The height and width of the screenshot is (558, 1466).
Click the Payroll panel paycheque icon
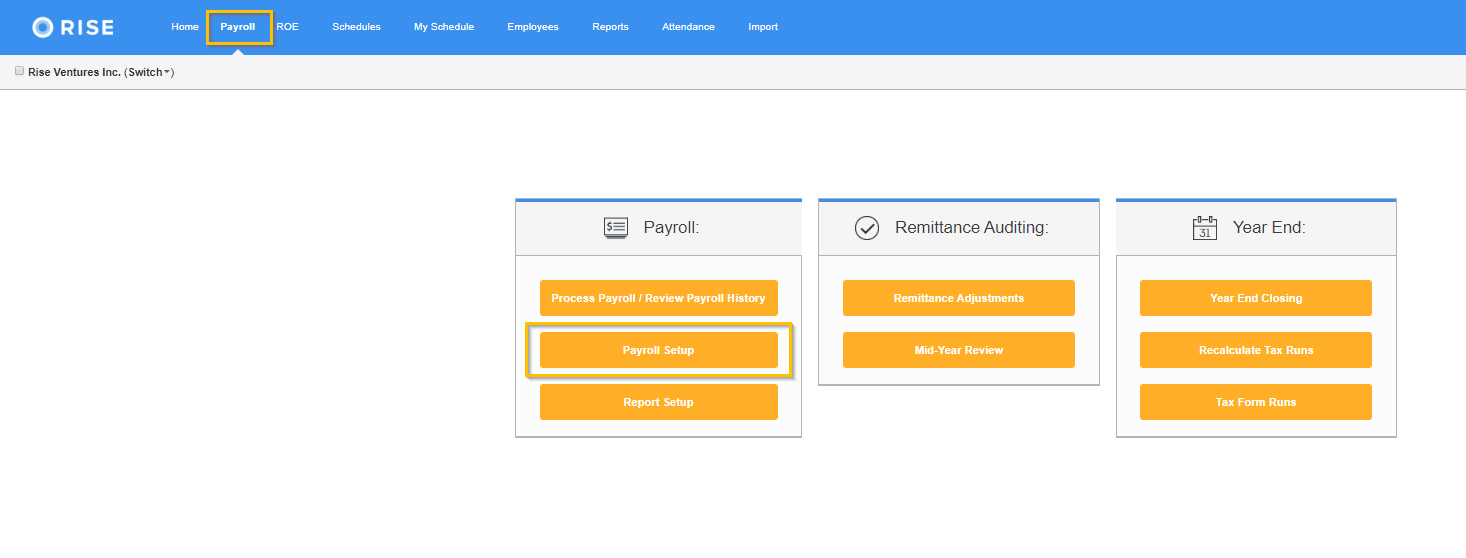pos(616,228)
